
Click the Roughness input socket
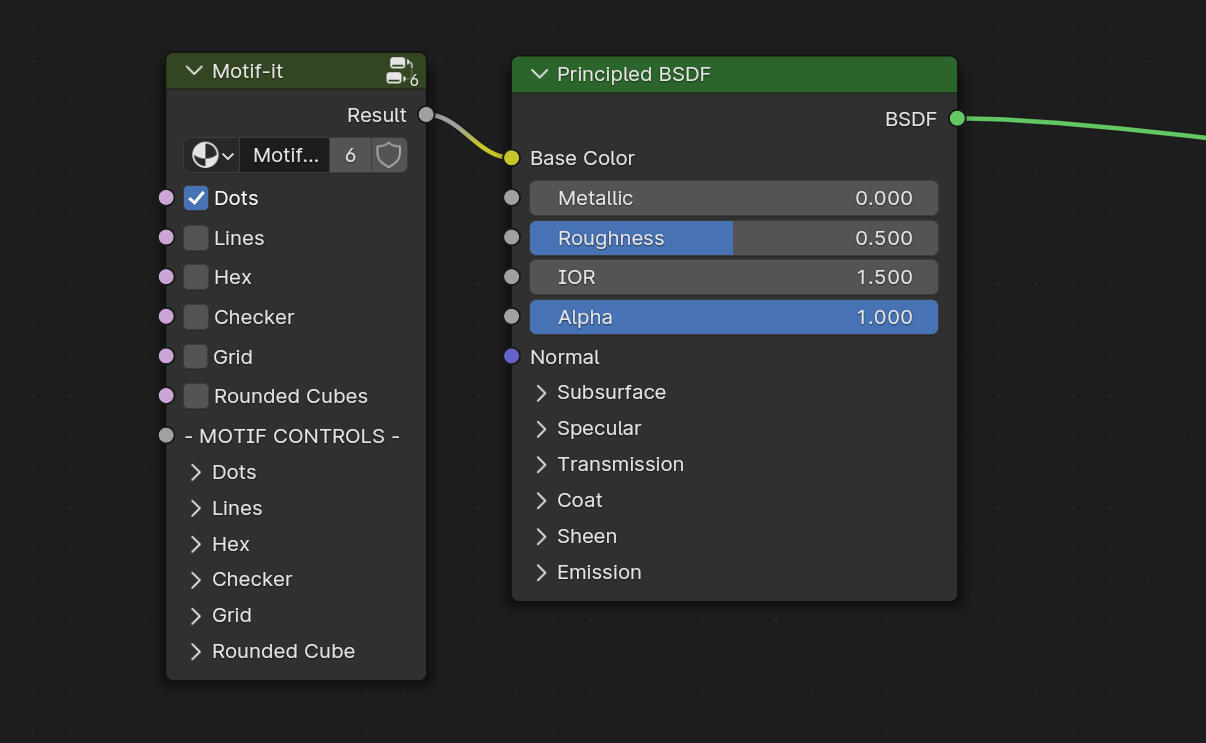coord(512,238)
